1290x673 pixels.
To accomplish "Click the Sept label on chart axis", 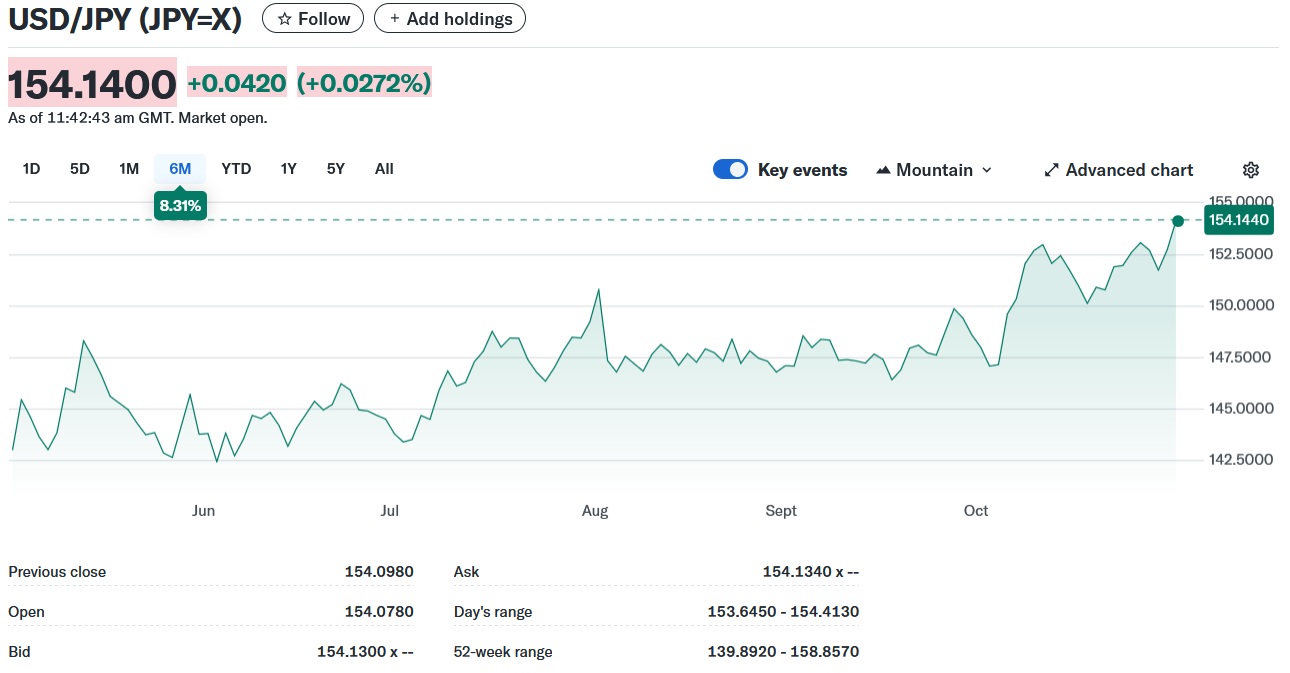I will coord(781,511).
